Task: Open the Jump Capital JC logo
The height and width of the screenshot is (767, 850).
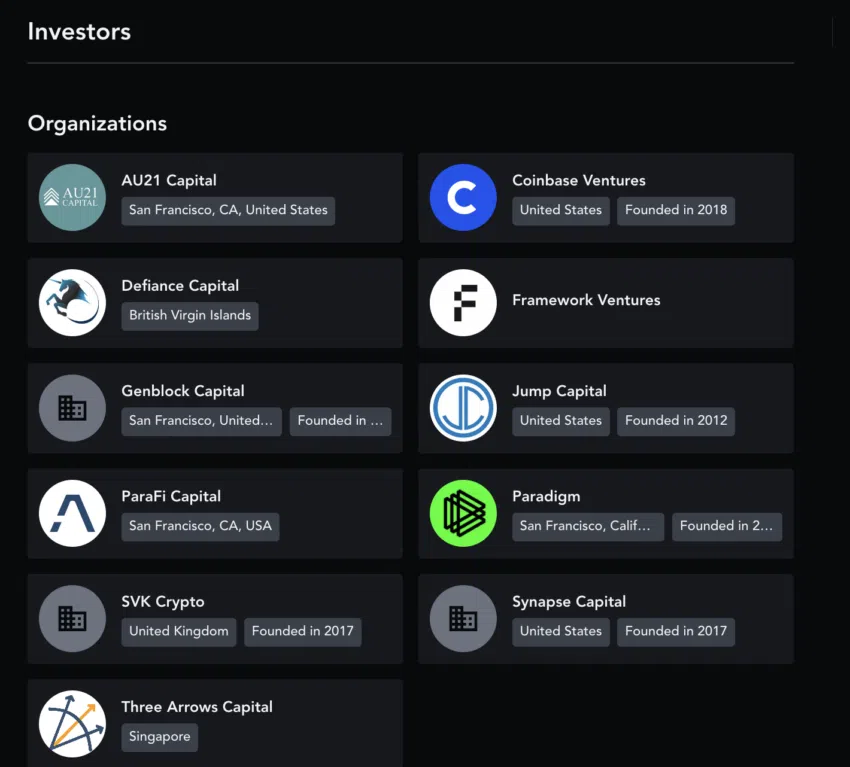Action: 463,408
